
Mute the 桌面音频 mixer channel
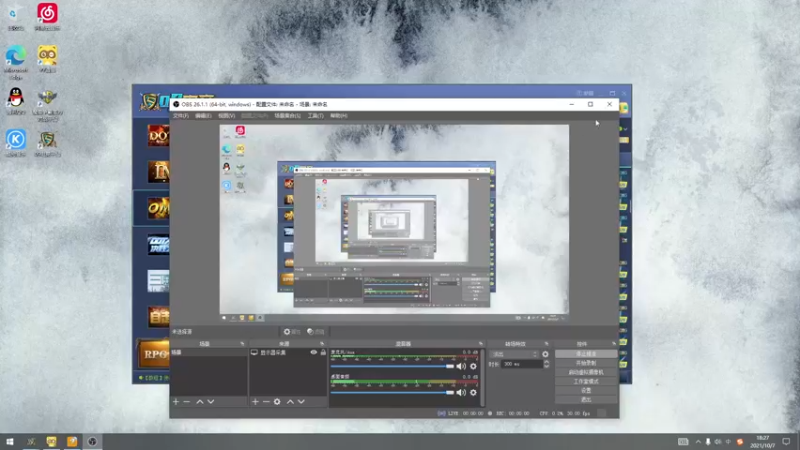461,392
